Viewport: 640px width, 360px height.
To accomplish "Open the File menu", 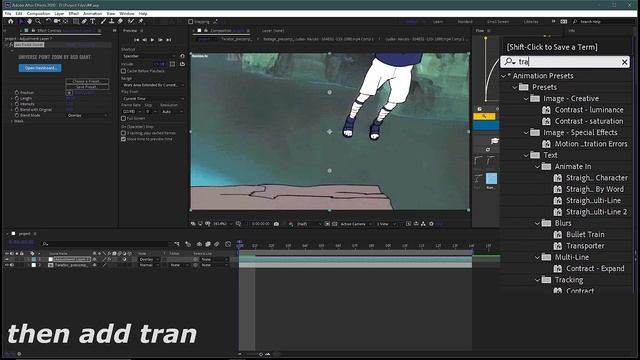I will pos(8,13).
